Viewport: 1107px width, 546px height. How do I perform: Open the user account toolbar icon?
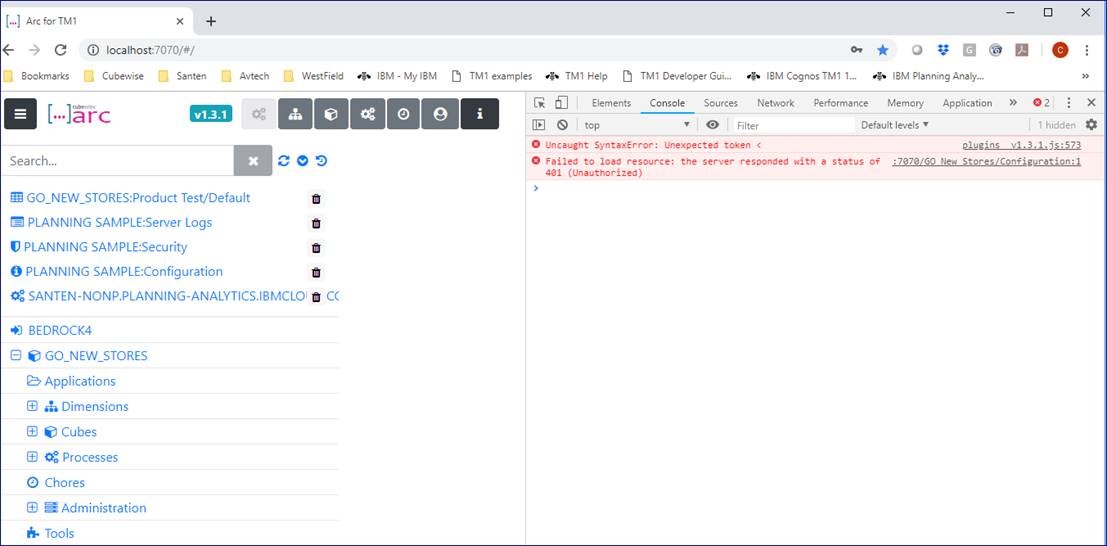pyautogui.click(x=441, y=114)
